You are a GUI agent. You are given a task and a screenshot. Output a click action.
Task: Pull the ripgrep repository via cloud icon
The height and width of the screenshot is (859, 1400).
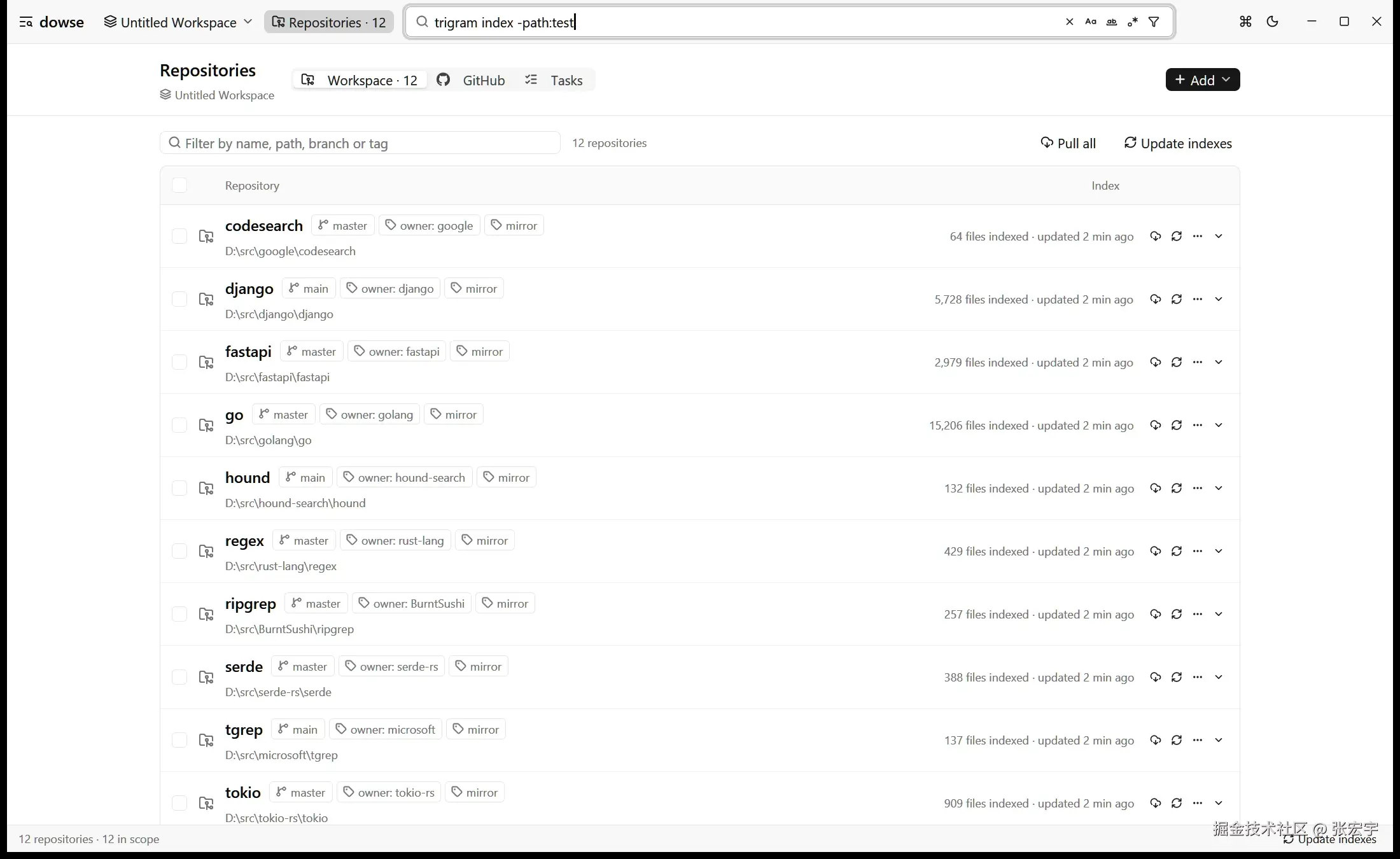[1156, 614]
